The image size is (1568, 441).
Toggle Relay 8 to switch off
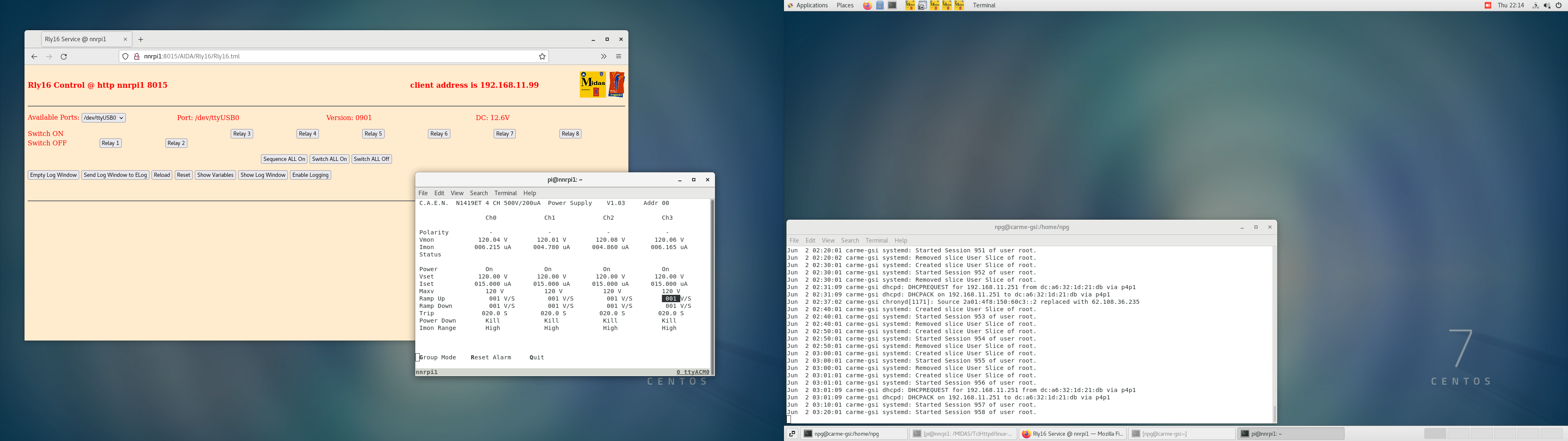[x=570, y=134]
